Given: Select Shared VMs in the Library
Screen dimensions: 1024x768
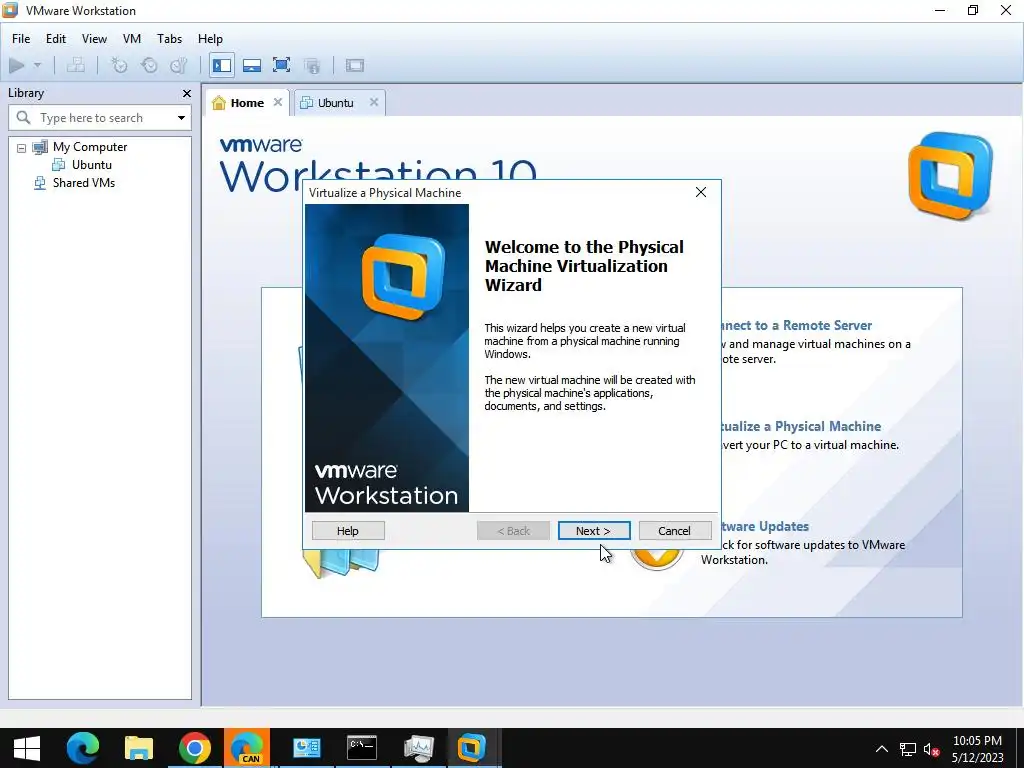Looking at the screenshot, I should 84,183.
